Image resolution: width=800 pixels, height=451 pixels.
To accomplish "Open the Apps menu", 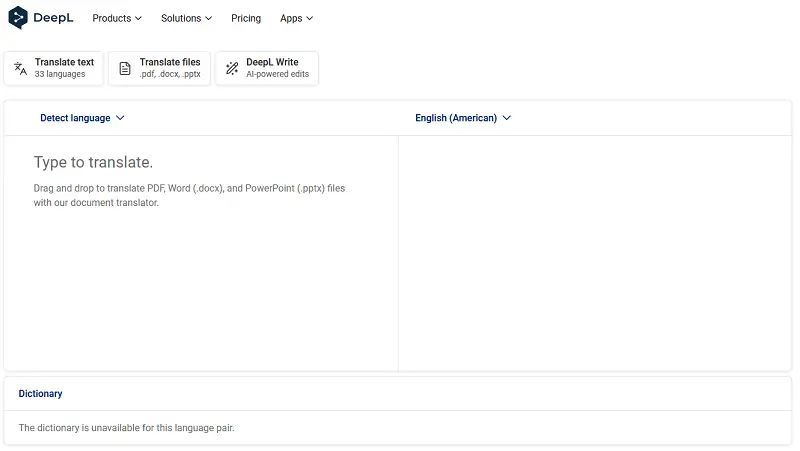I will (296, 18).
